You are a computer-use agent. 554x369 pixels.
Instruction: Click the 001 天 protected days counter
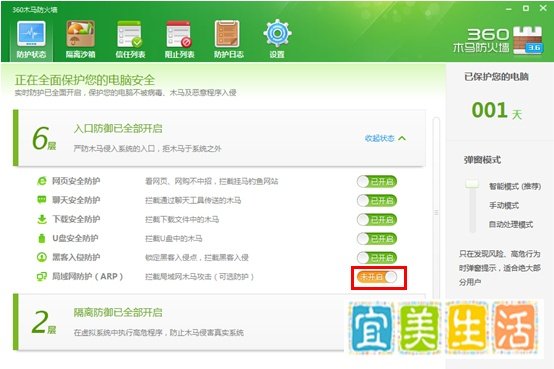point(496,110)
